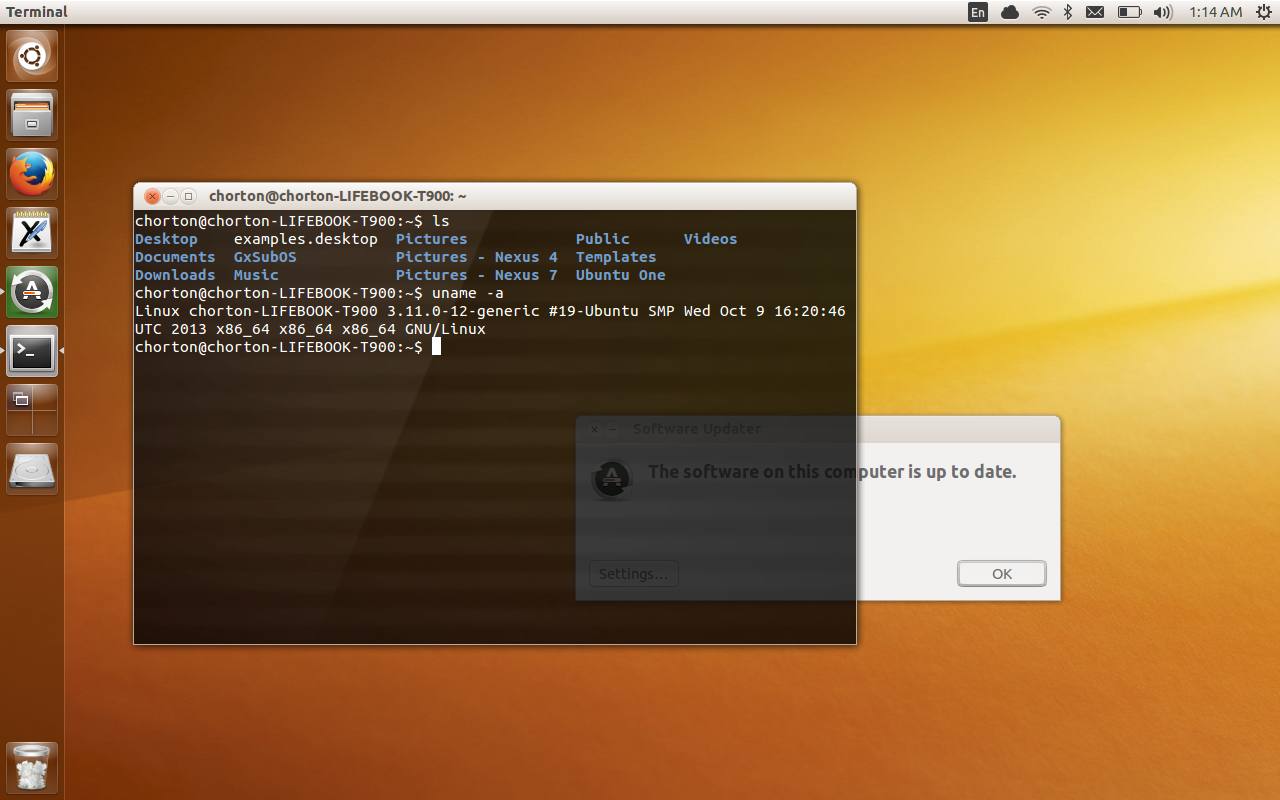The image size is (1280, 800).
Task: Open the cloud sync indicator
Action: [x=1010, y=12]
